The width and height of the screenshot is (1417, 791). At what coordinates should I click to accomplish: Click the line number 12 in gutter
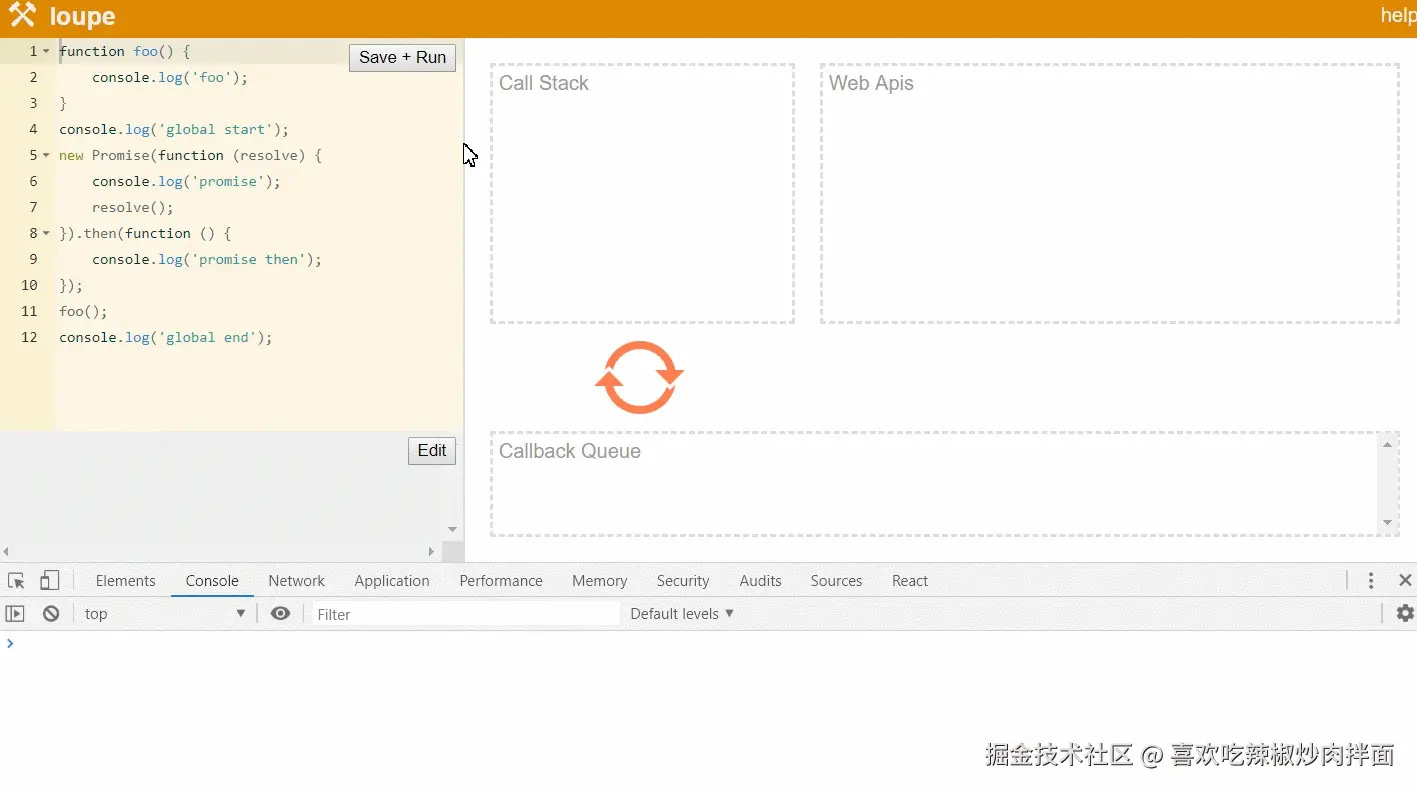[29, 337]
